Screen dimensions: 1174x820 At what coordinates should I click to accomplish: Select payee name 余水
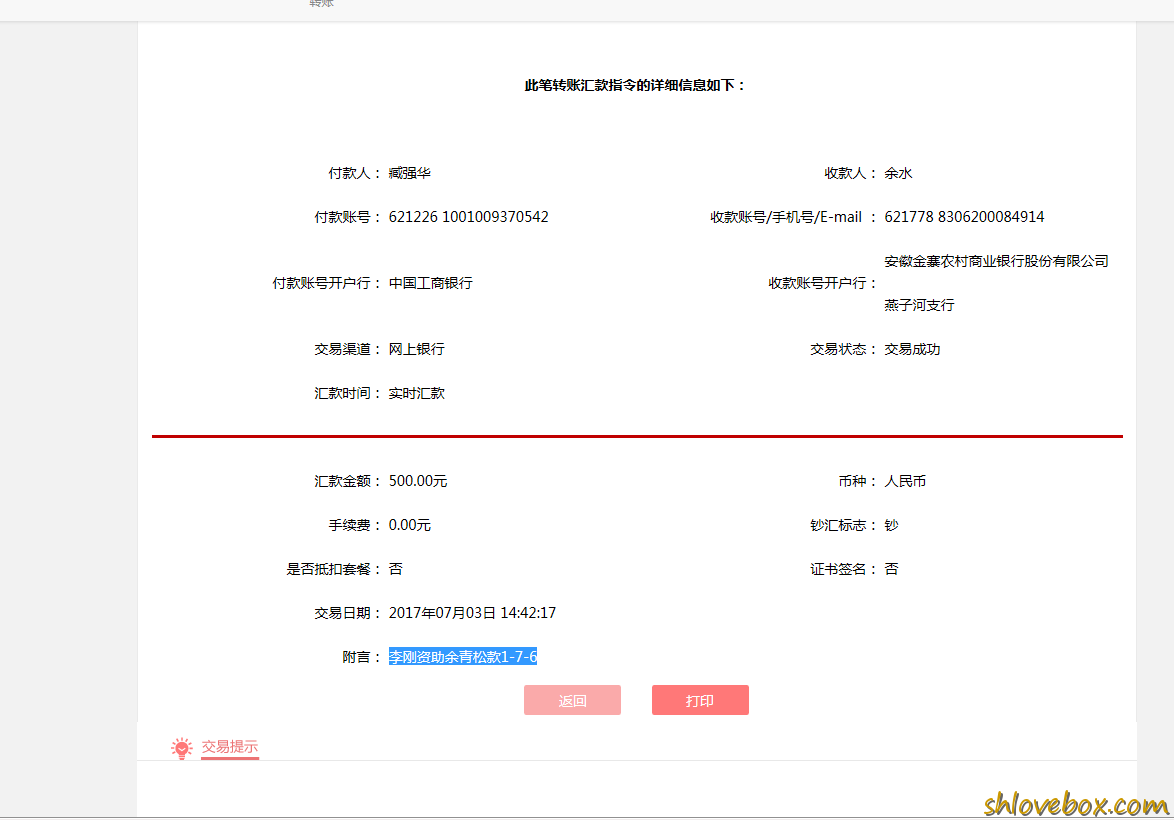898,173
